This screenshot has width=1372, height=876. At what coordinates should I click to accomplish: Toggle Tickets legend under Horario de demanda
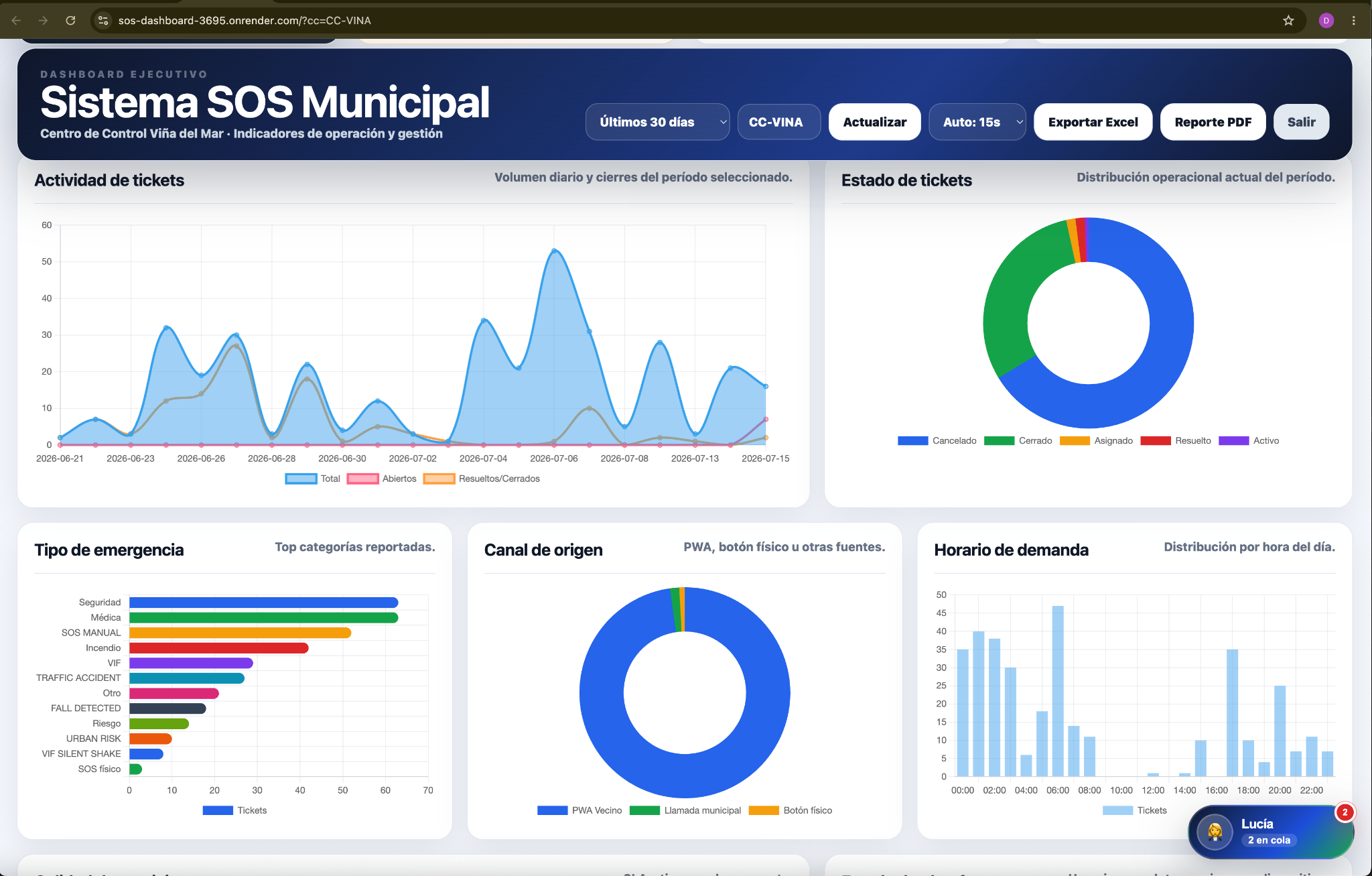(1135, 810)
